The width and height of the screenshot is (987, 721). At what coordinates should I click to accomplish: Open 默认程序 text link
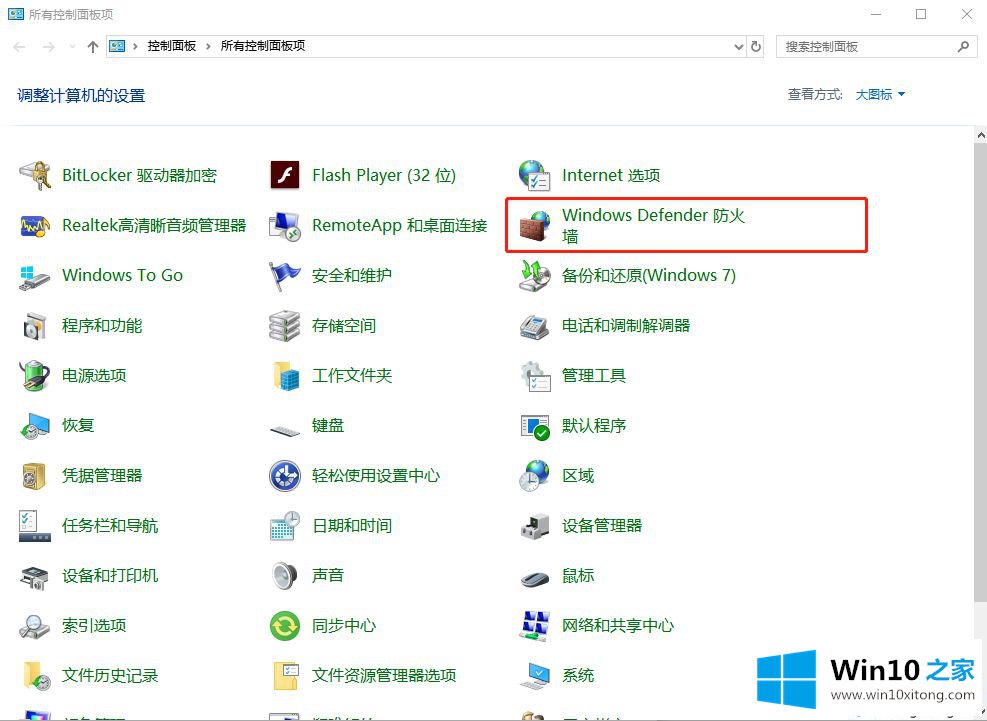coord(594,426)
